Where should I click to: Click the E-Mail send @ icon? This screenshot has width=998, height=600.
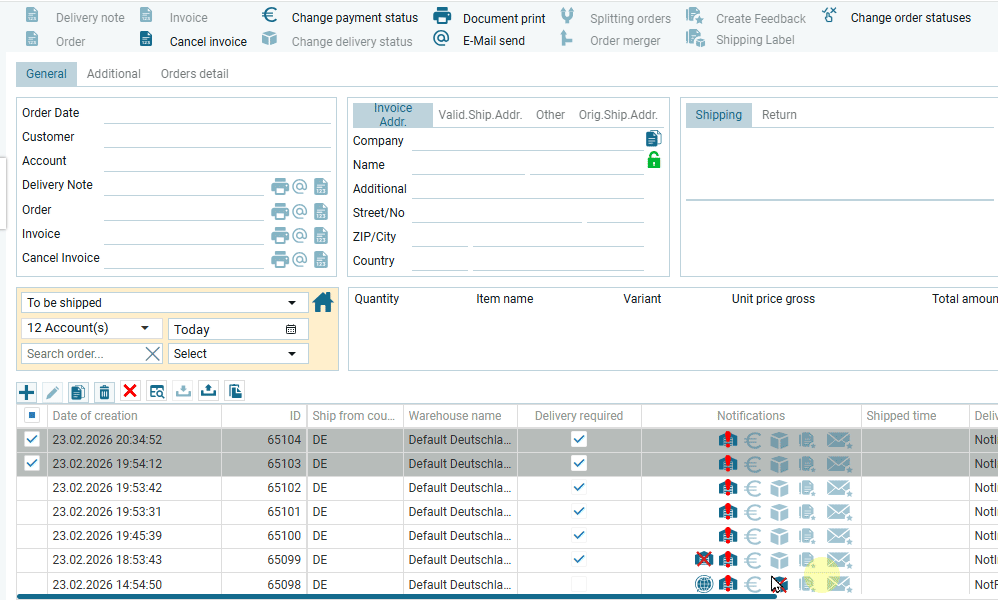(442, 39)
